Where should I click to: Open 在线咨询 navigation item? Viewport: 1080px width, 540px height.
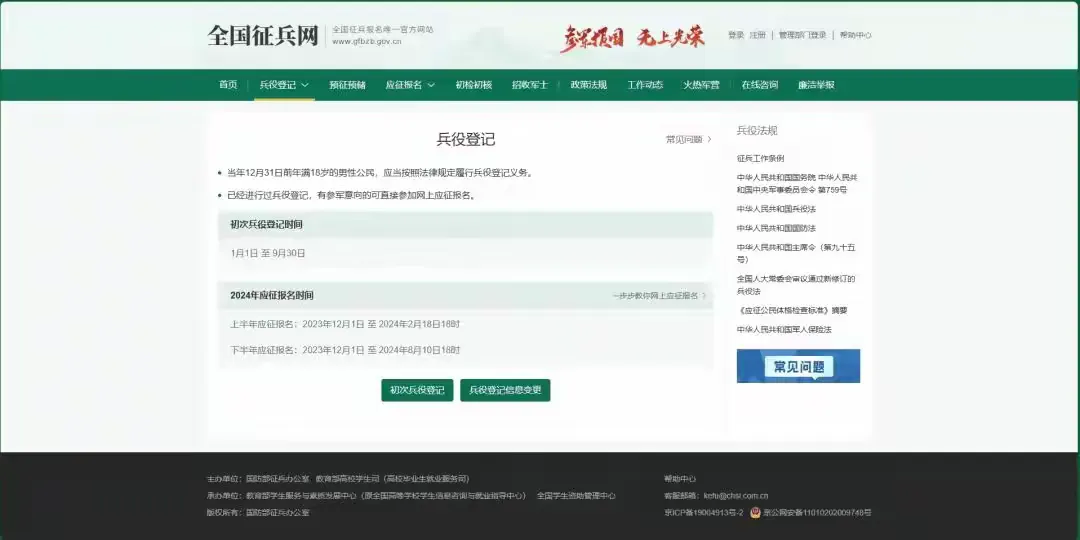pos(760,85)
